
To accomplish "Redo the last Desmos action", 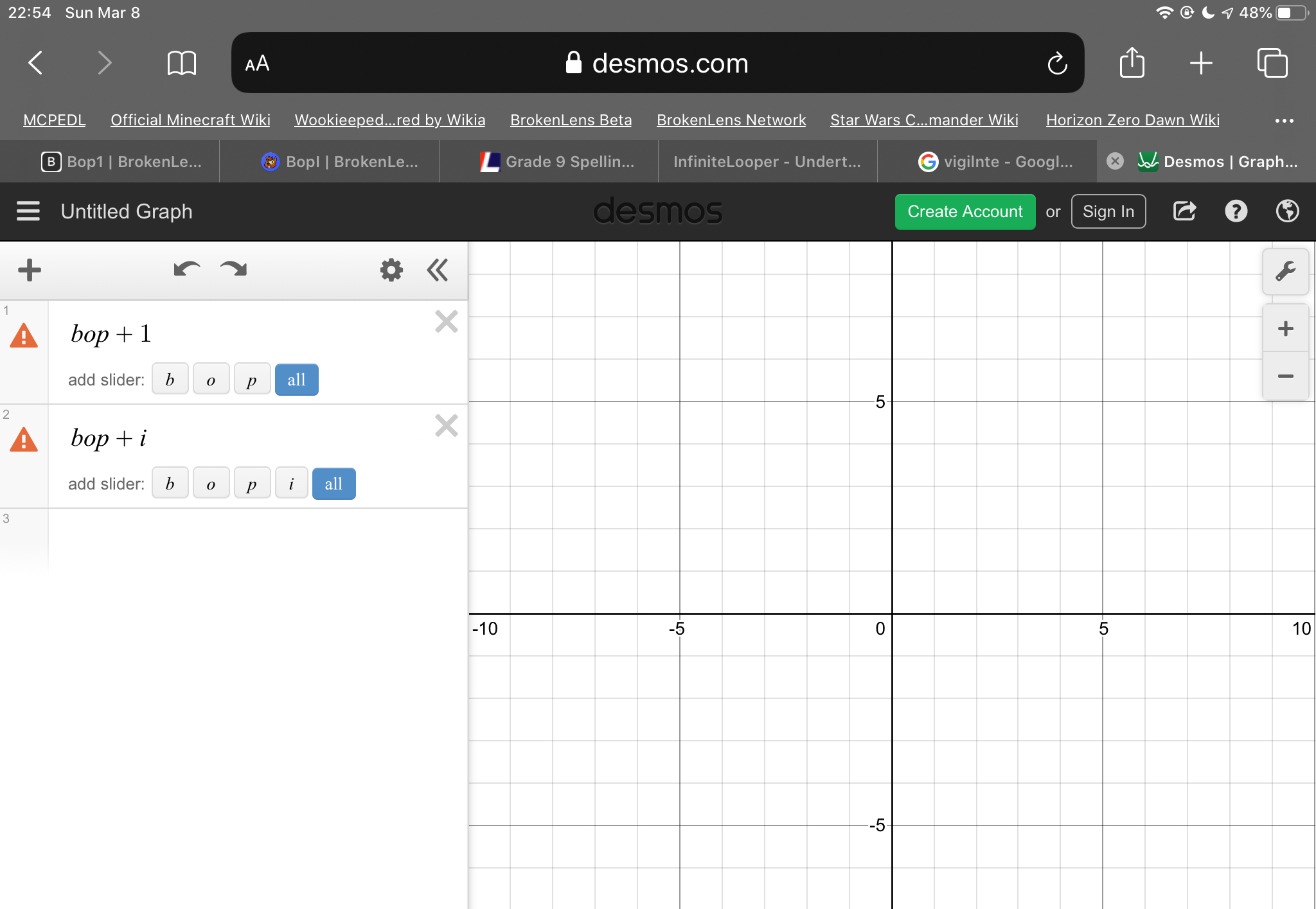I will click(233, 269).
